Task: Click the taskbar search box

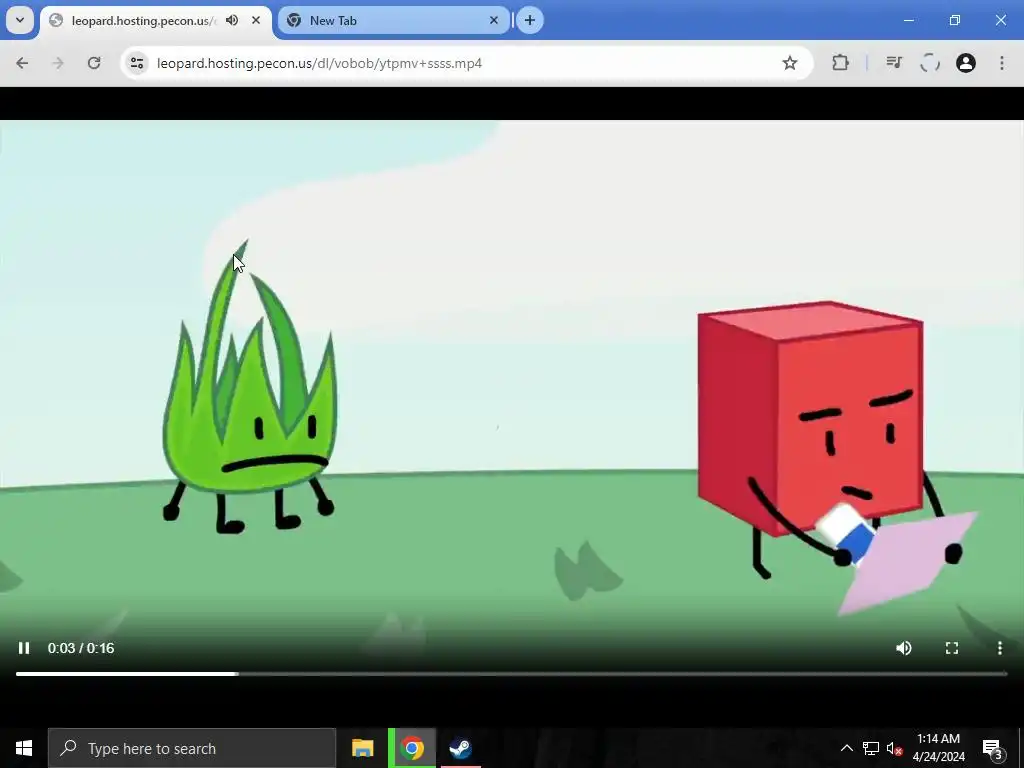Action: click(192, 748)
